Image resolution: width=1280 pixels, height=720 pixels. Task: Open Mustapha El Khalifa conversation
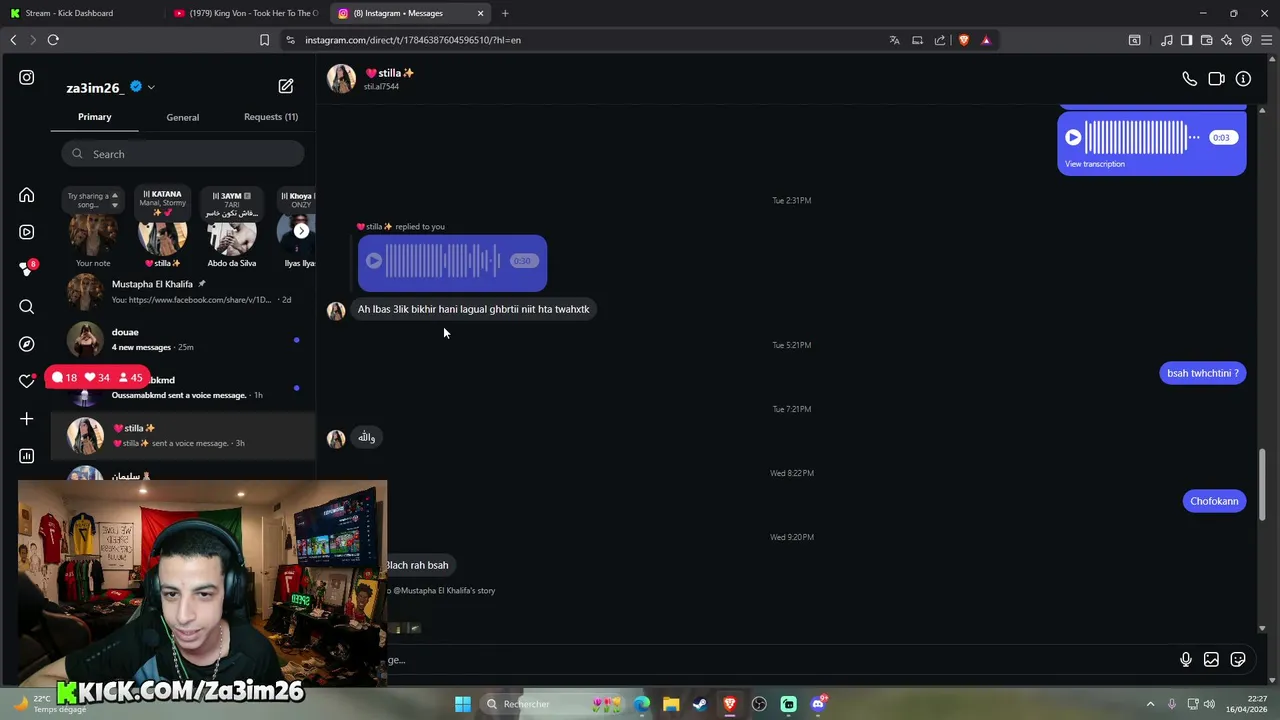pos(183,291)
